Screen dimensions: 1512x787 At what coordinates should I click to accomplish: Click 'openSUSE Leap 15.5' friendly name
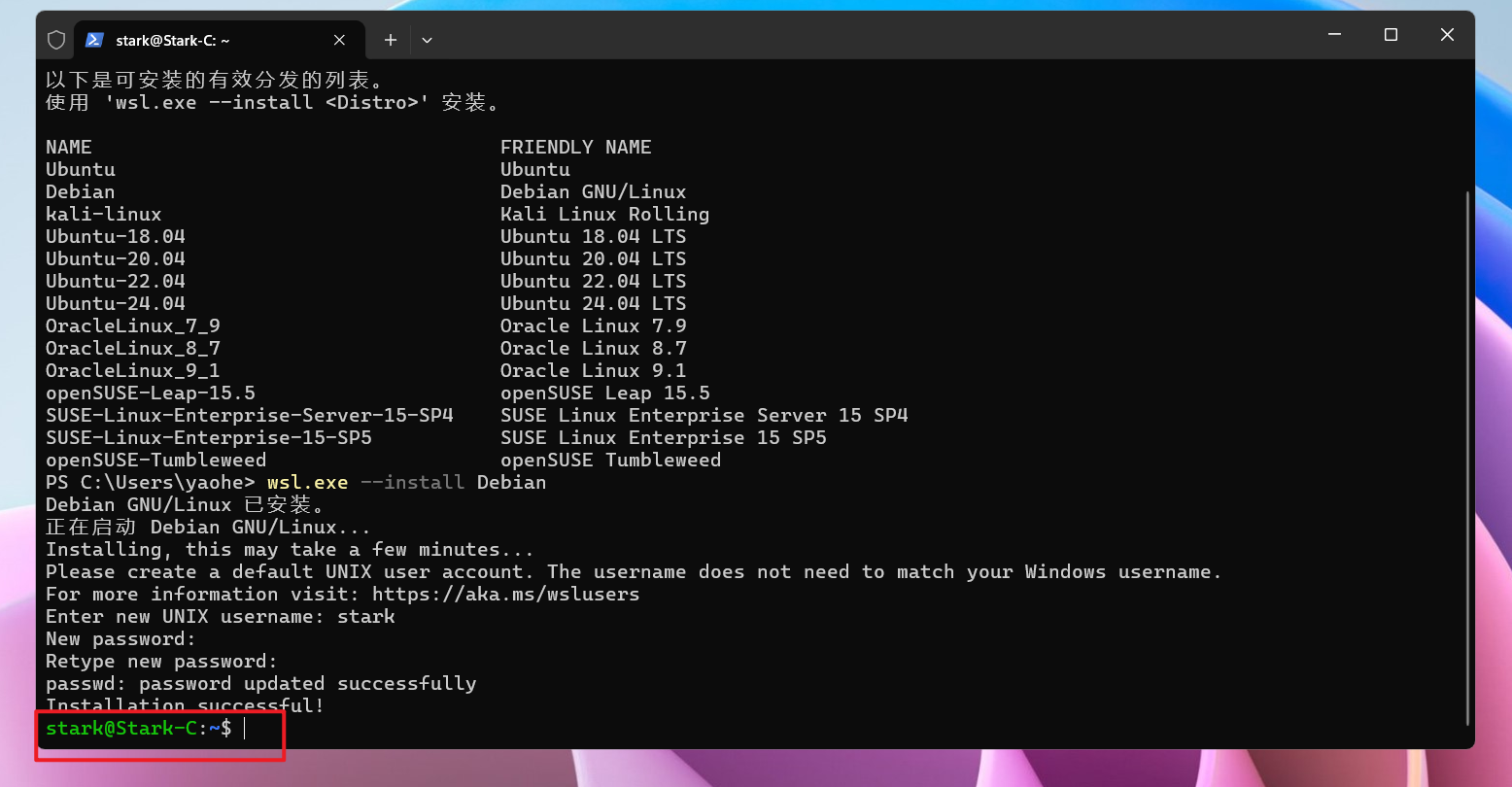click(605, 393)
